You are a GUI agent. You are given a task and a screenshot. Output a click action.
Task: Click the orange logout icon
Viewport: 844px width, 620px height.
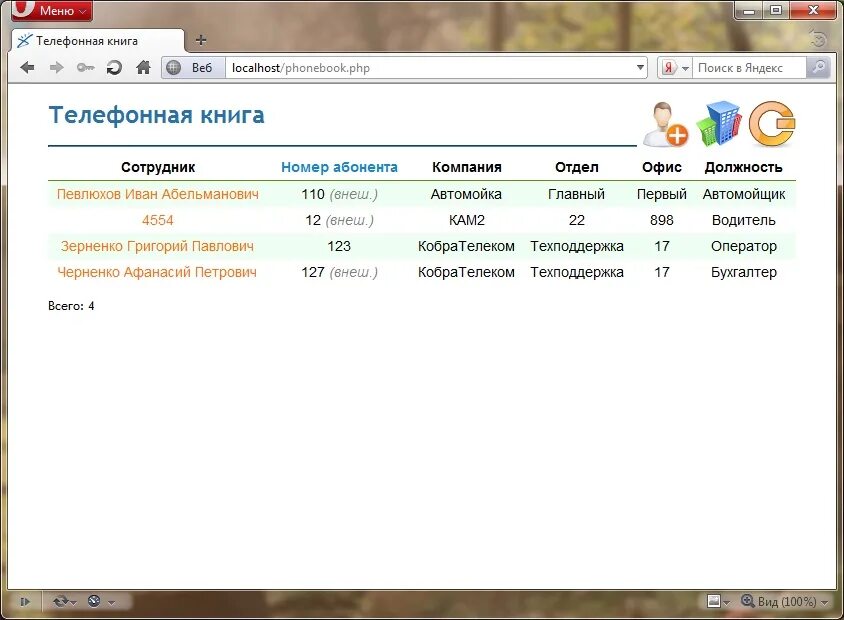tap(772, 124)
